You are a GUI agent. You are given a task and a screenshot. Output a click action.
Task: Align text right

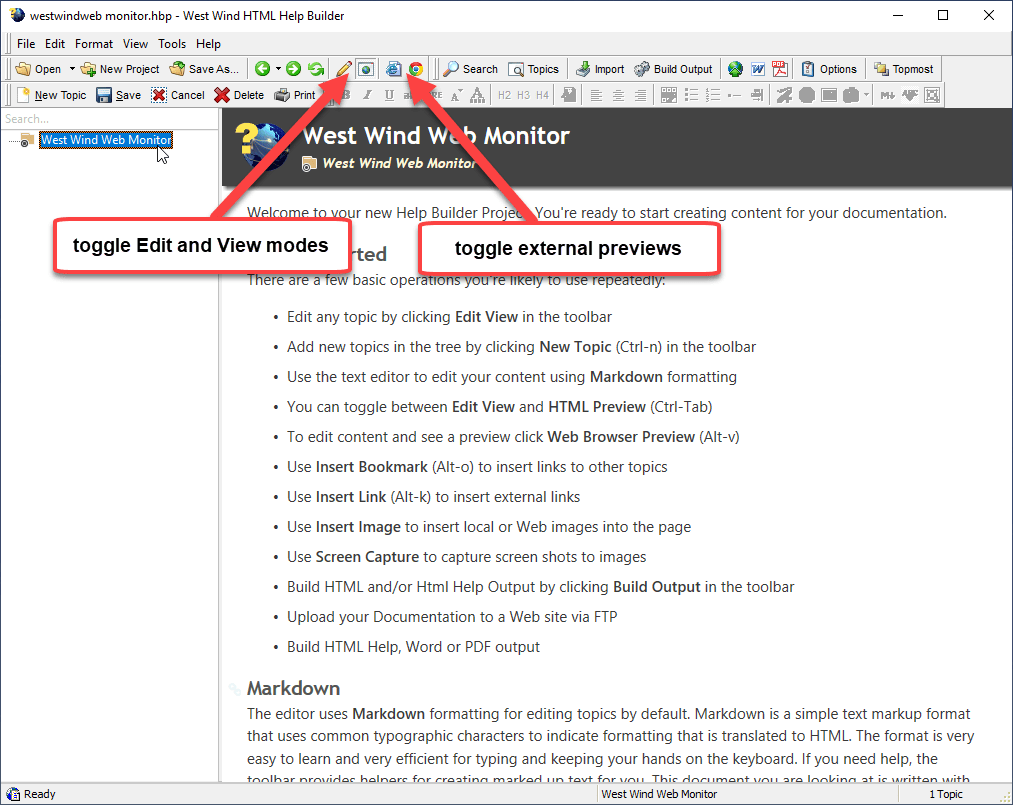640,95
